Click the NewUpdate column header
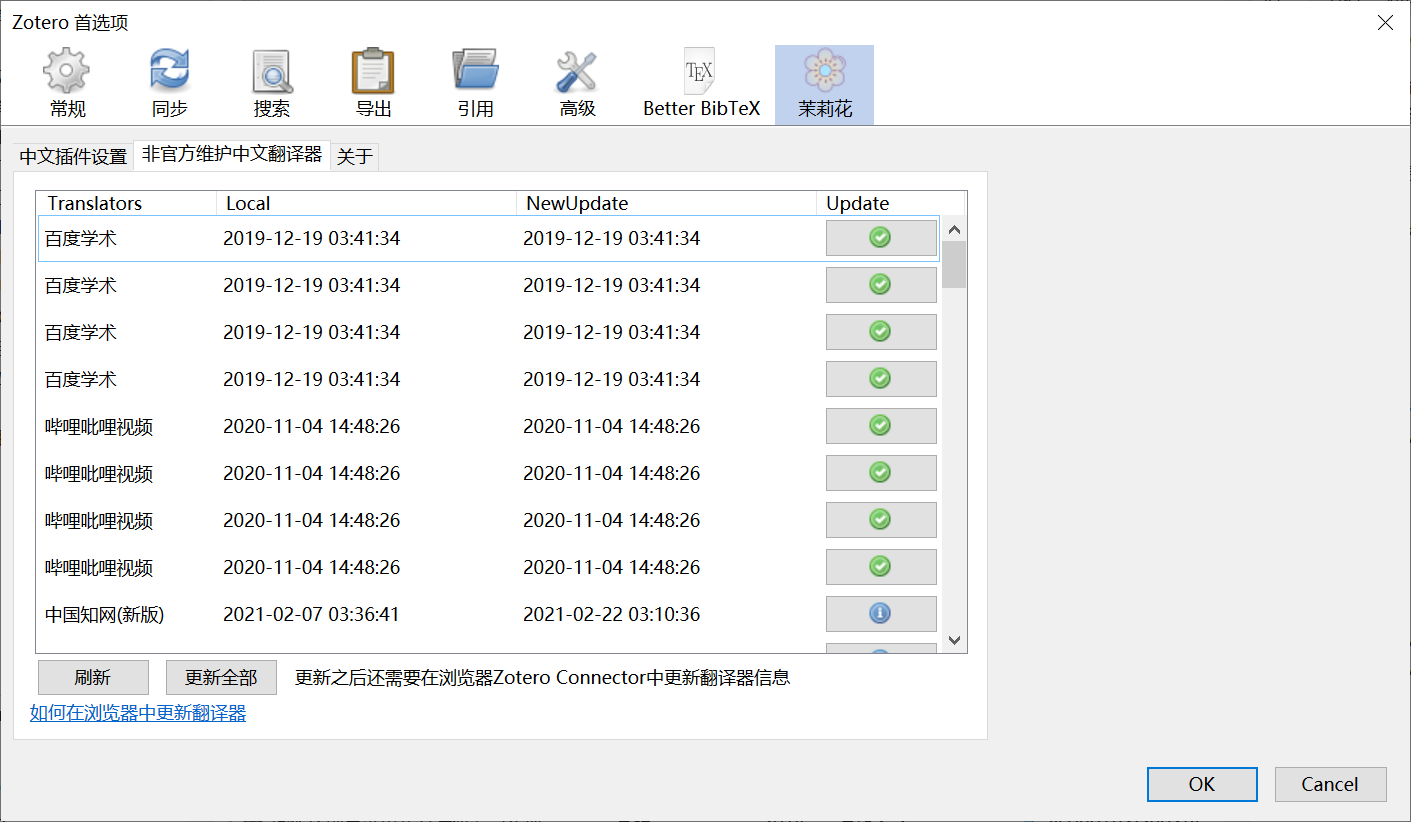Viewport: 1411px width, 822px height. point(666,203)
